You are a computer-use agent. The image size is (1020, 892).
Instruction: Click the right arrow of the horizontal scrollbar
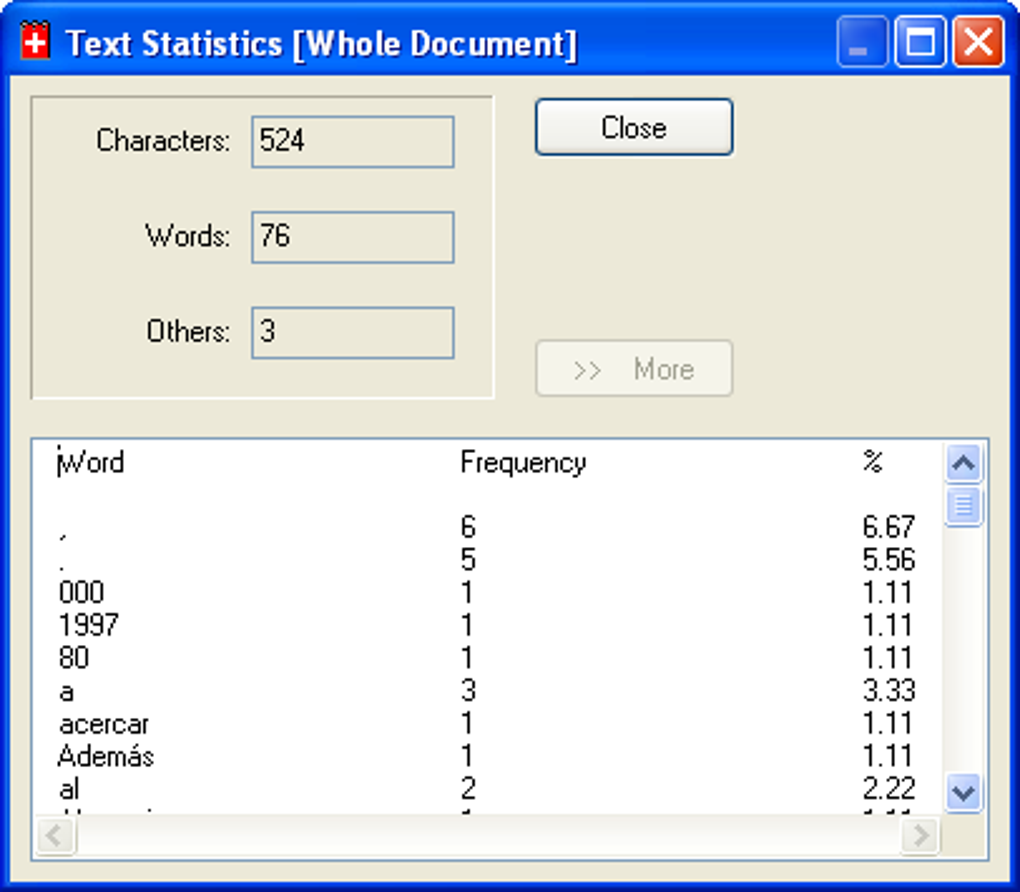coord(919,836)
